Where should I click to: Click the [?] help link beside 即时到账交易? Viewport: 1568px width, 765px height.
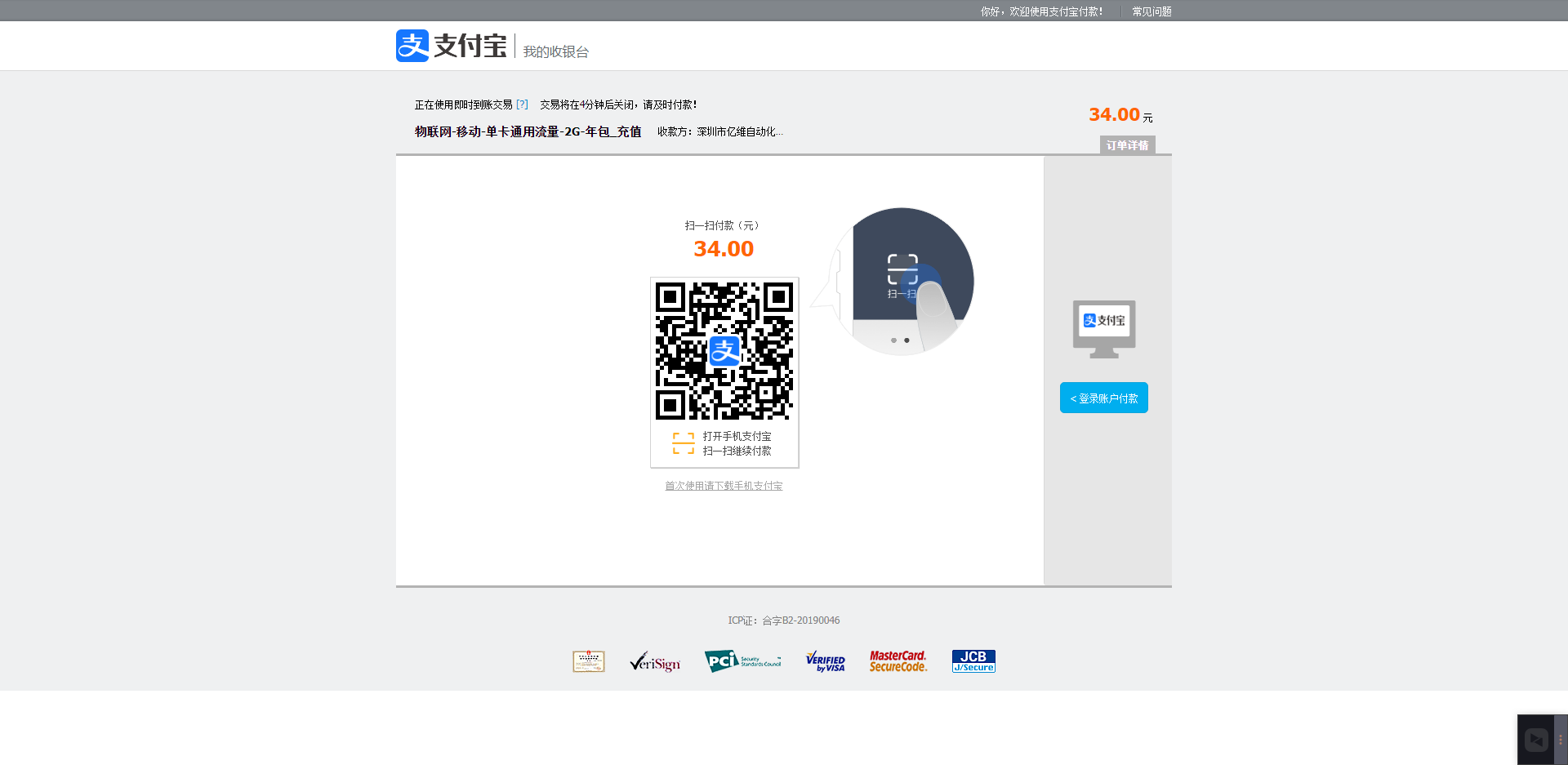522,105
